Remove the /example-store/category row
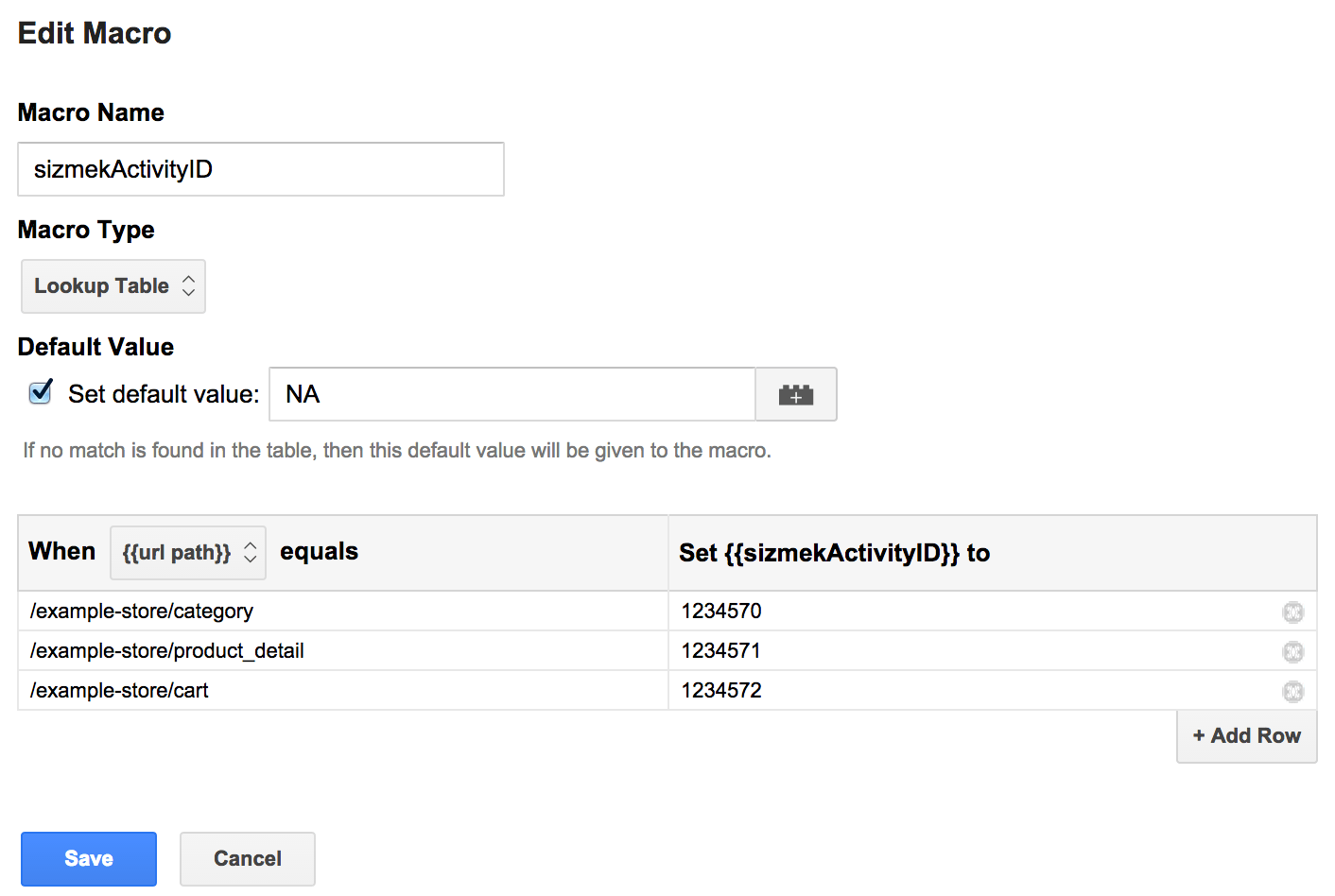 tap(1292, 612)
